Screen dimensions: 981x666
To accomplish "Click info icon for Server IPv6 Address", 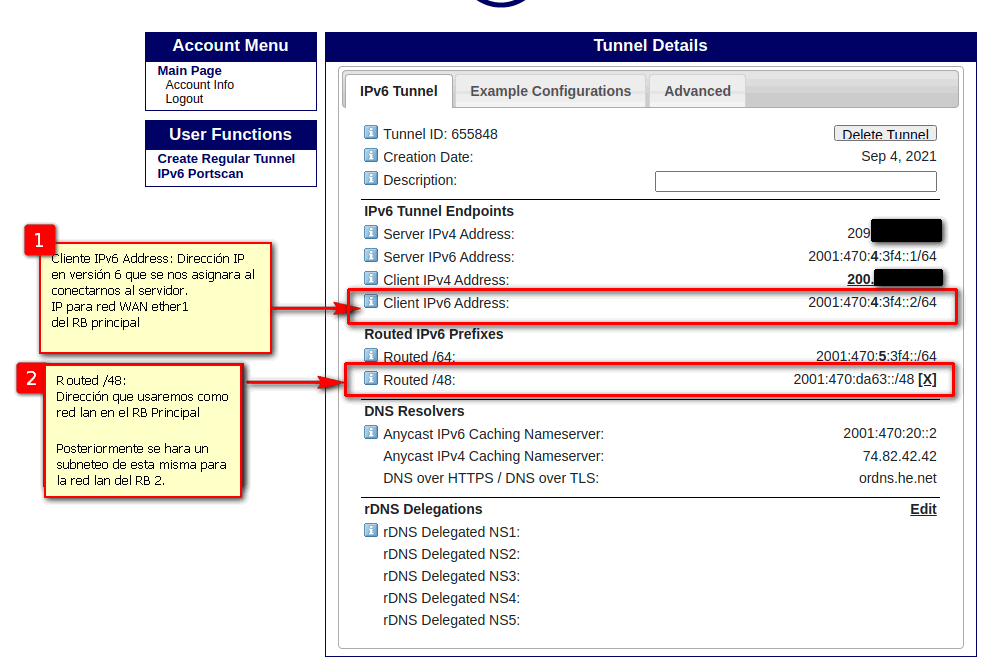I will coord(371,256).
